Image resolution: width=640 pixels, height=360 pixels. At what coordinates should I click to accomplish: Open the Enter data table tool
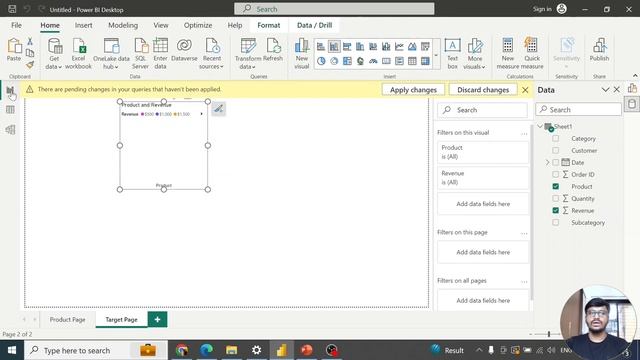click(160, 53)
